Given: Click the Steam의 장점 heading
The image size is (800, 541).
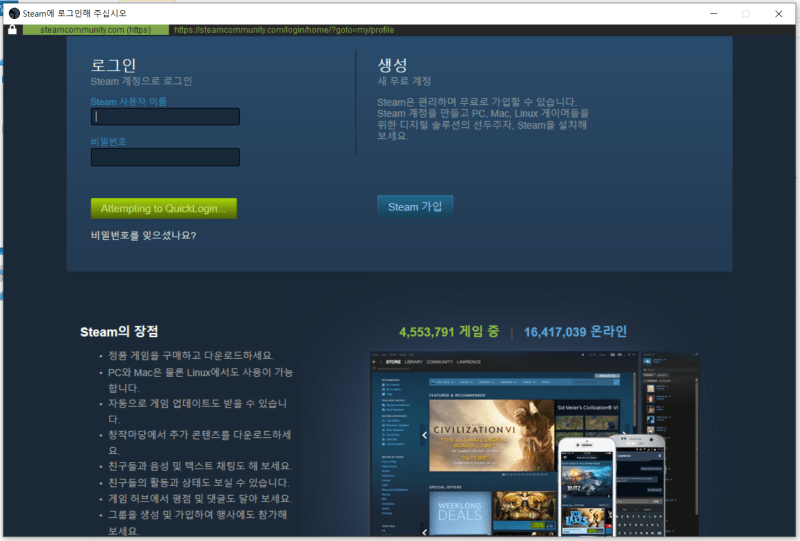Looking at the screenshot, I should (119, 332).
